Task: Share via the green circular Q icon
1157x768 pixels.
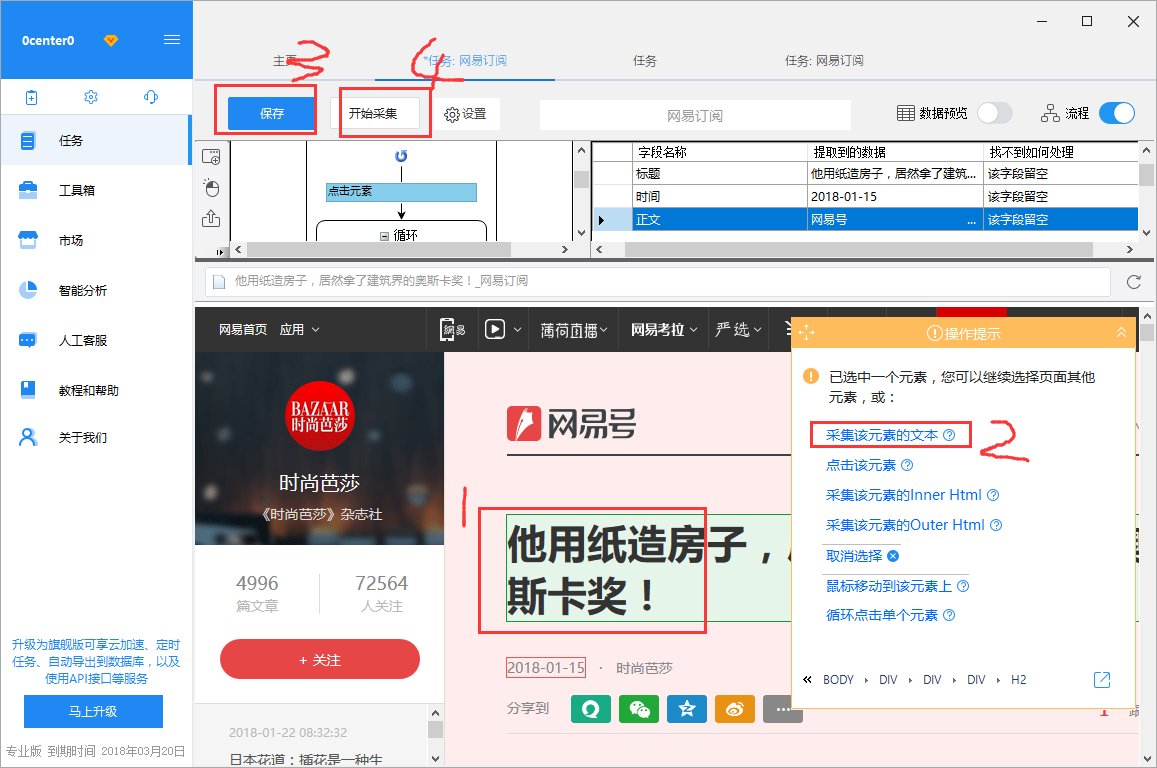Action: [x=590, y=709]
